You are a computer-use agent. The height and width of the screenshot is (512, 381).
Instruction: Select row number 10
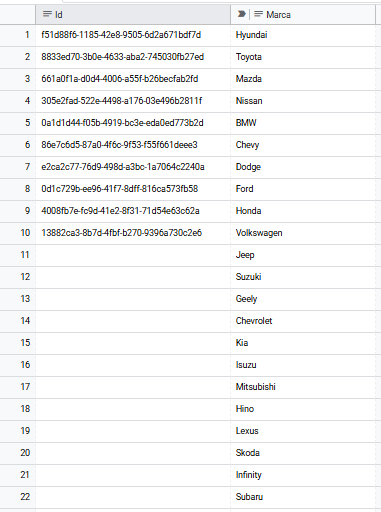coord(18,233)
